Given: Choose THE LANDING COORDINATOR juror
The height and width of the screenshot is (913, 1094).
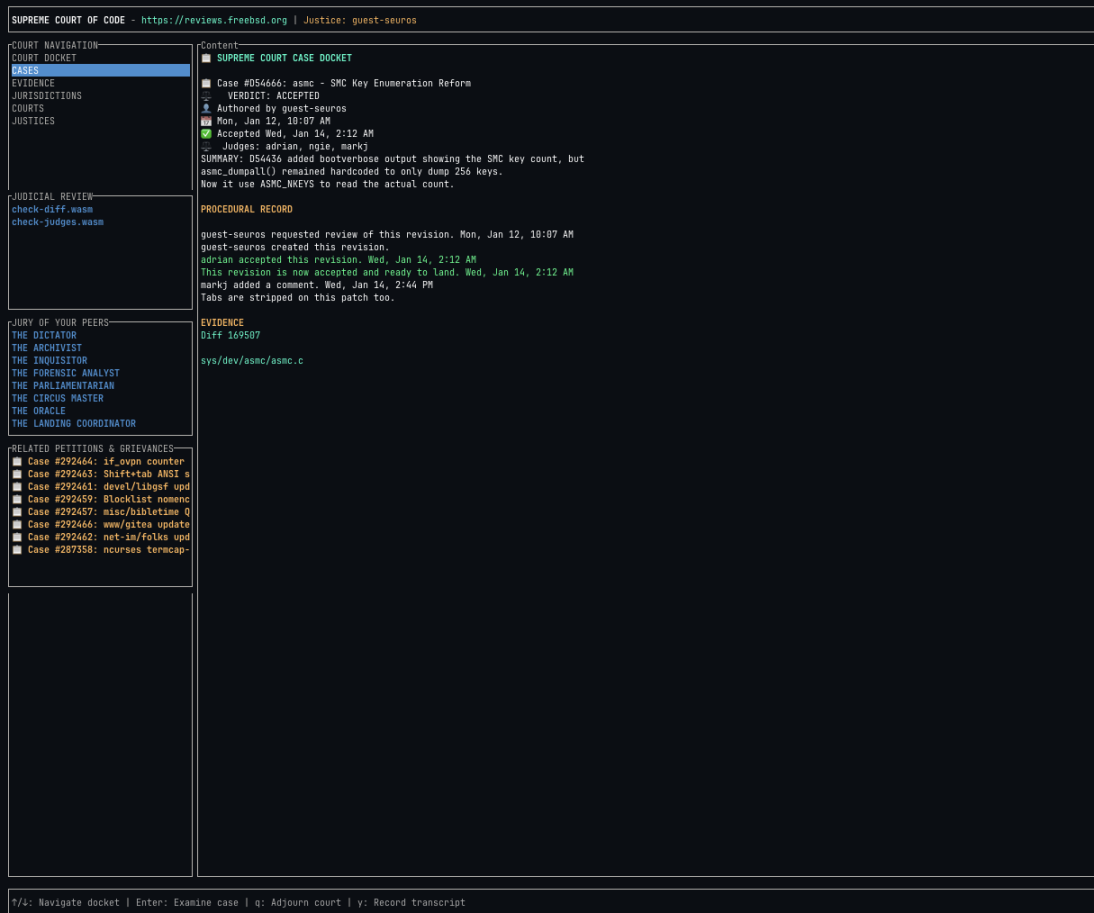Looking at the screenshot, I should tap(73, 424).
